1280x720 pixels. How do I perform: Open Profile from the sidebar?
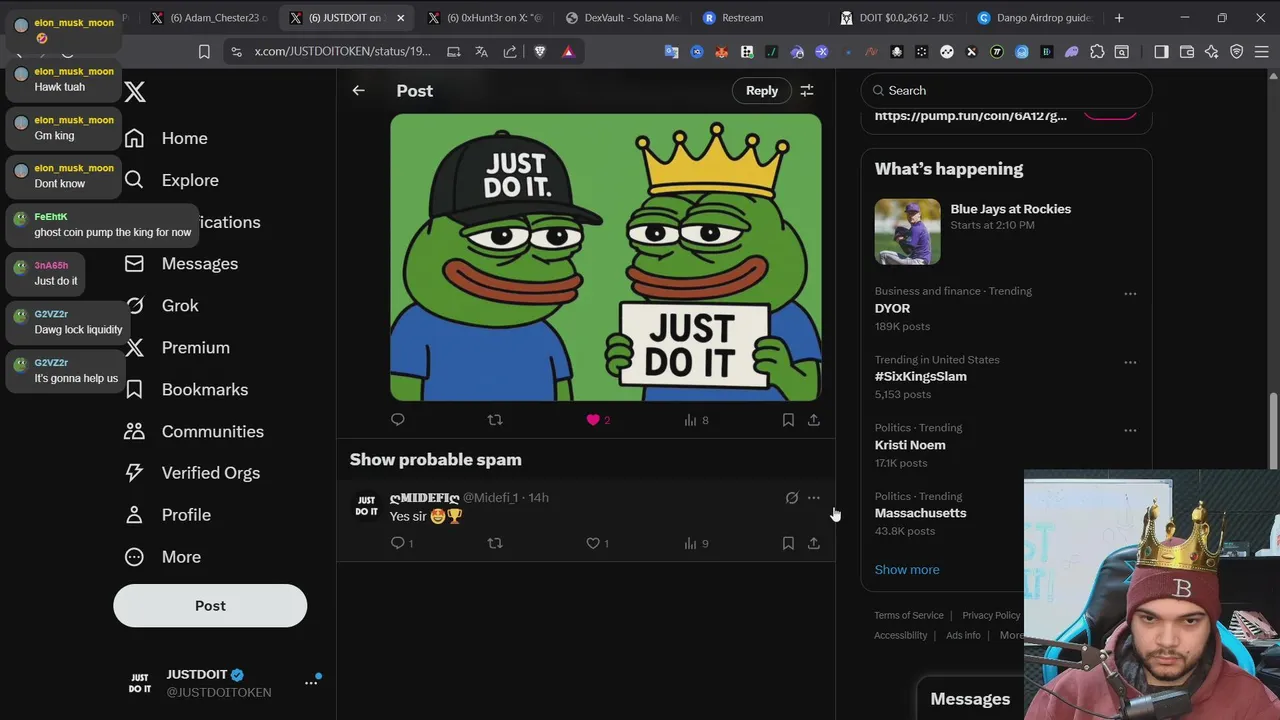pyautogui.click(x=167, y=515)
